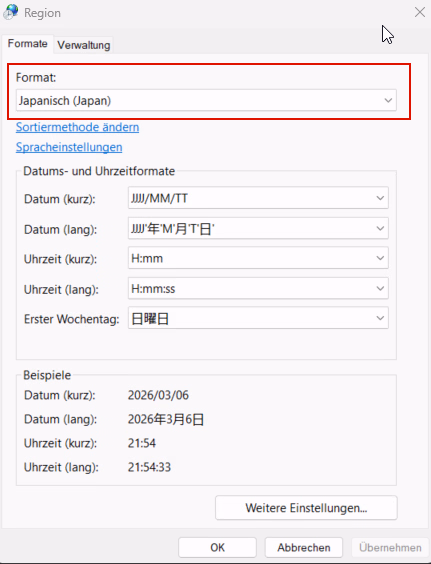Image resolution: width=431 pixels, height=564 pixels.
Task: Expand the Erster Wochentag dropdown
Action: tap(258, 318)
